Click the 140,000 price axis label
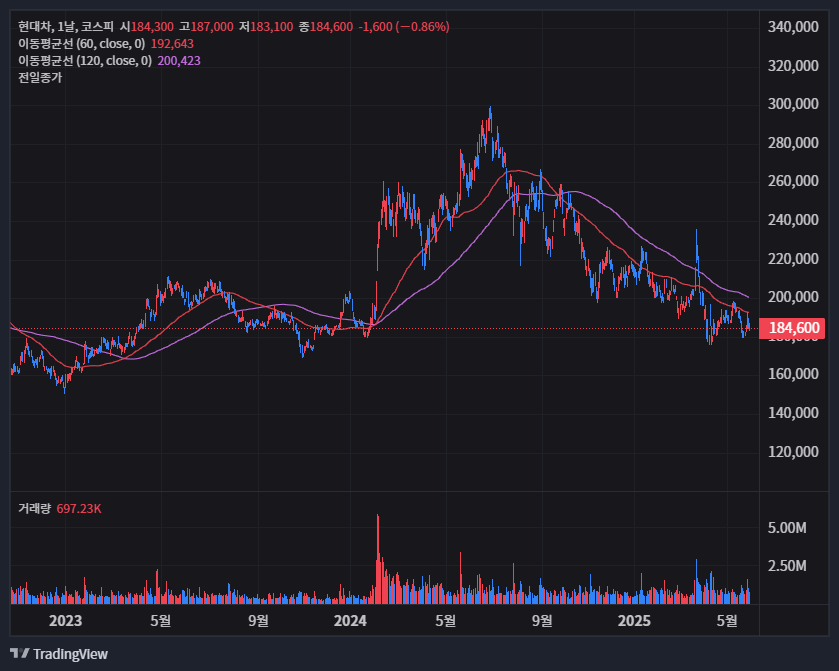Screen dimensions: 839x671 [x=793, y=413]
